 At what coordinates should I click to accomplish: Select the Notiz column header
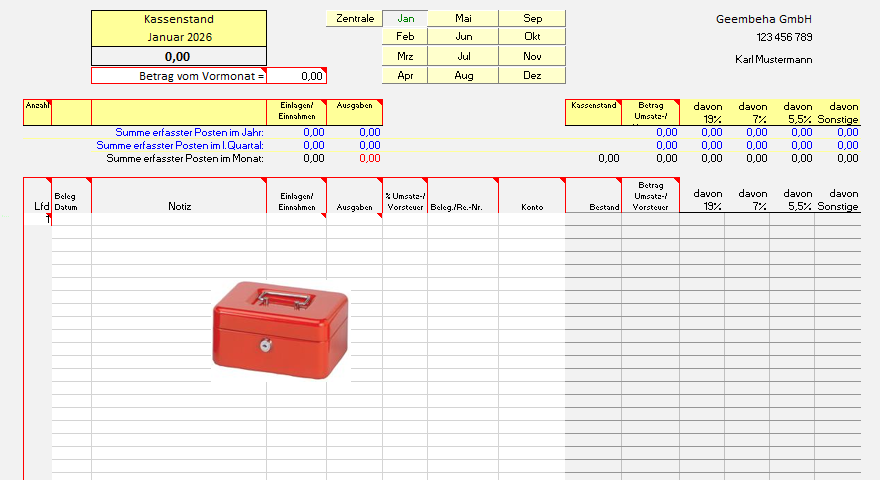point(179,206)
